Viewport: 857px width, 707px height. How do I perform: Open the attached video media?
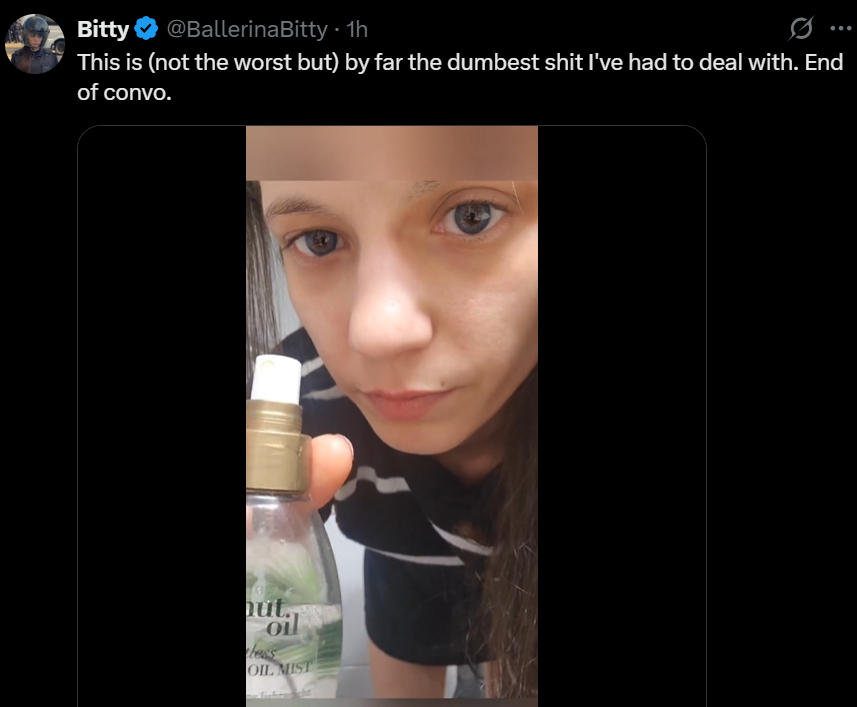tap(392, 416)
